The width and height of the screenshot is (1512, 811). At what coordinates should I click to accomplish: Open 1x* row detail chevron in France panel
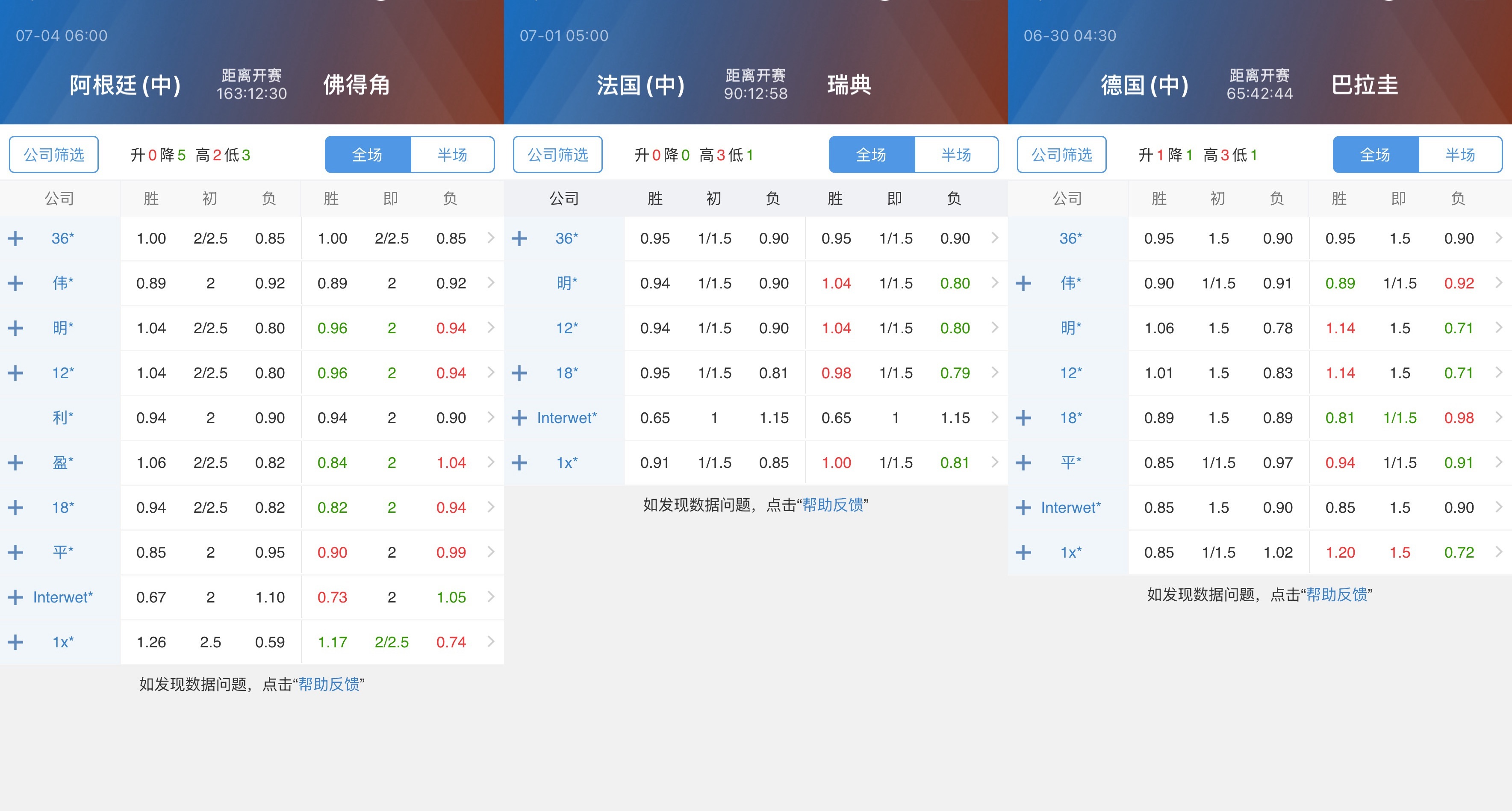[x=995, y=462]
